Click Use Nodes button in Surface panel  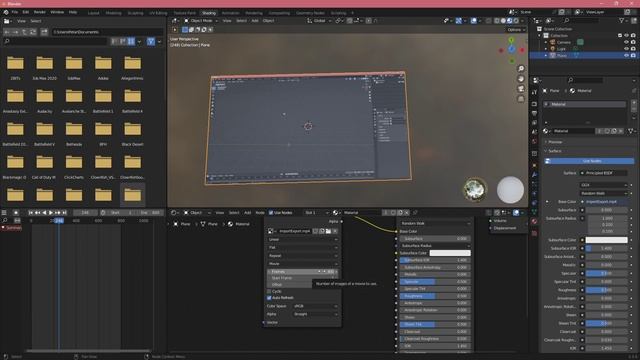[589, 161]
